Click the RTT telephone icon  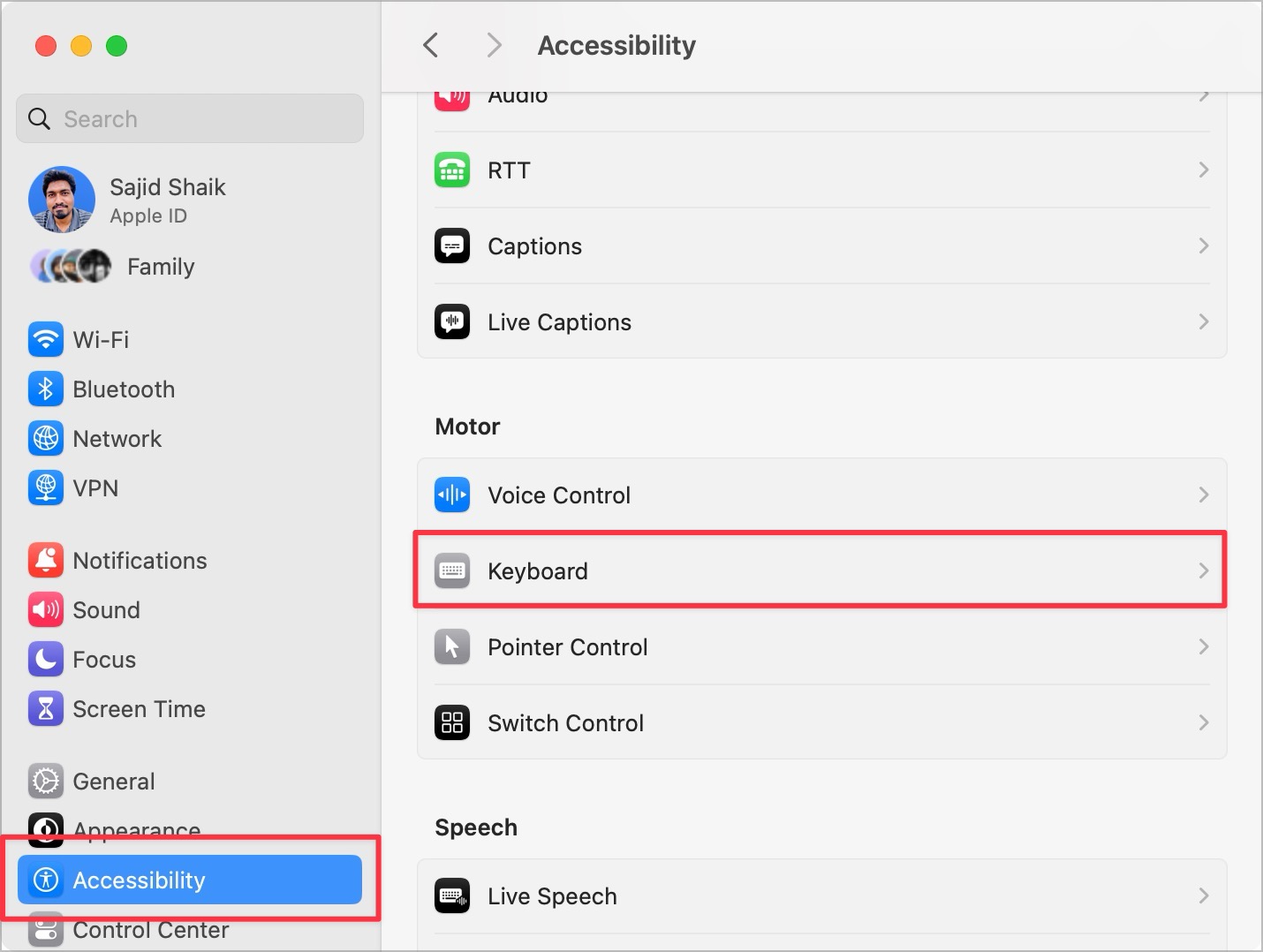[452, 170]
